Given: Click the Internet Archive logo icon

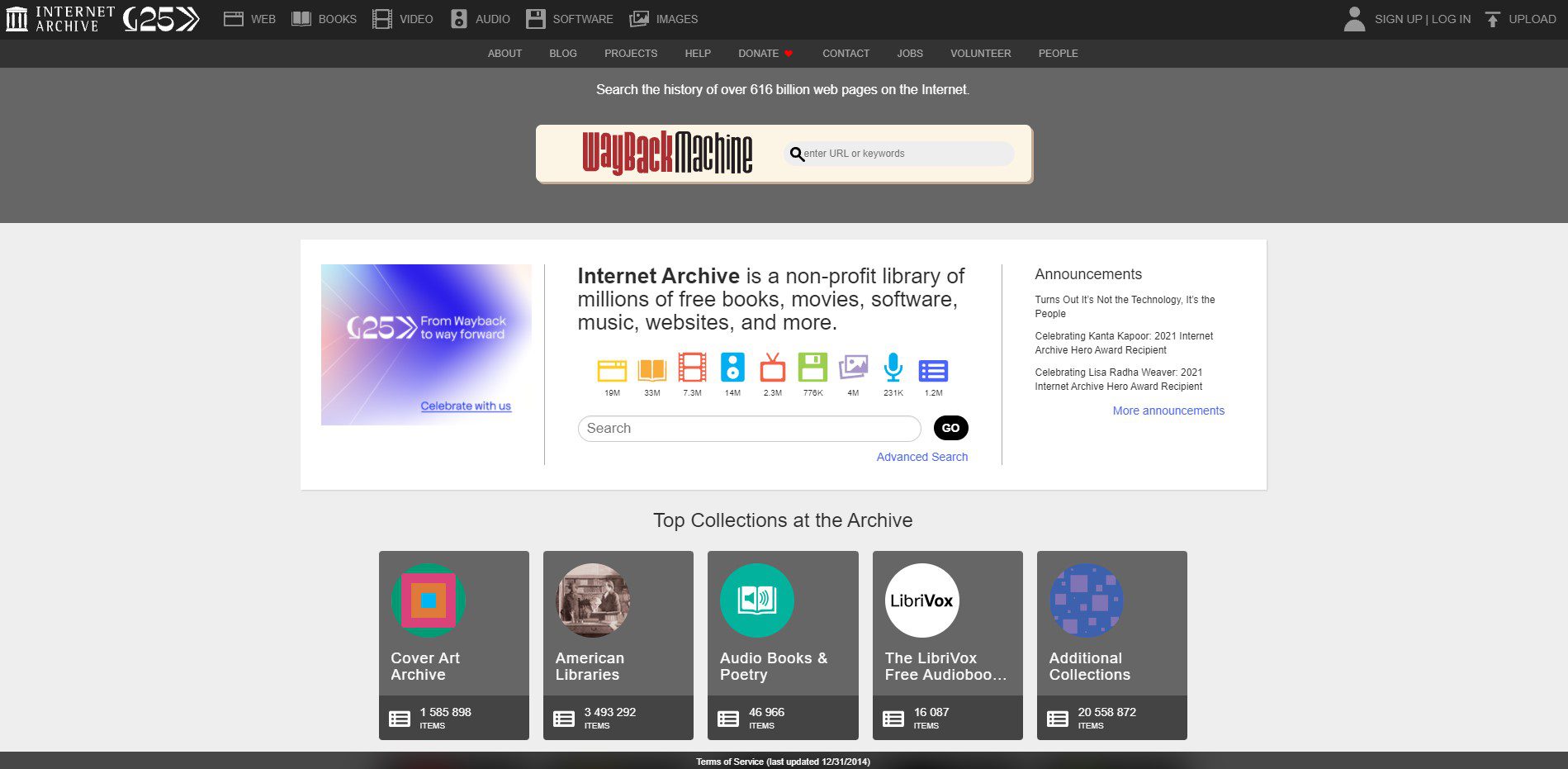Looking at the screenshot, I should 17,19.
